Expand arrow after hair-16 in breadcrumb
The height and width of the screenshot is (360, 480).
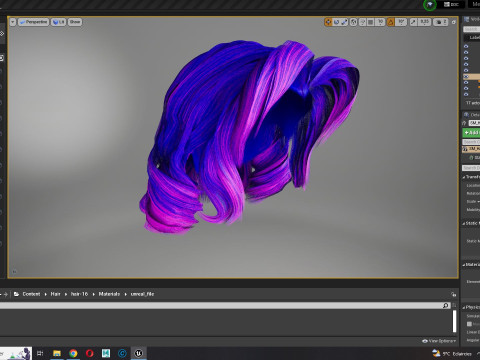(93, 294)
